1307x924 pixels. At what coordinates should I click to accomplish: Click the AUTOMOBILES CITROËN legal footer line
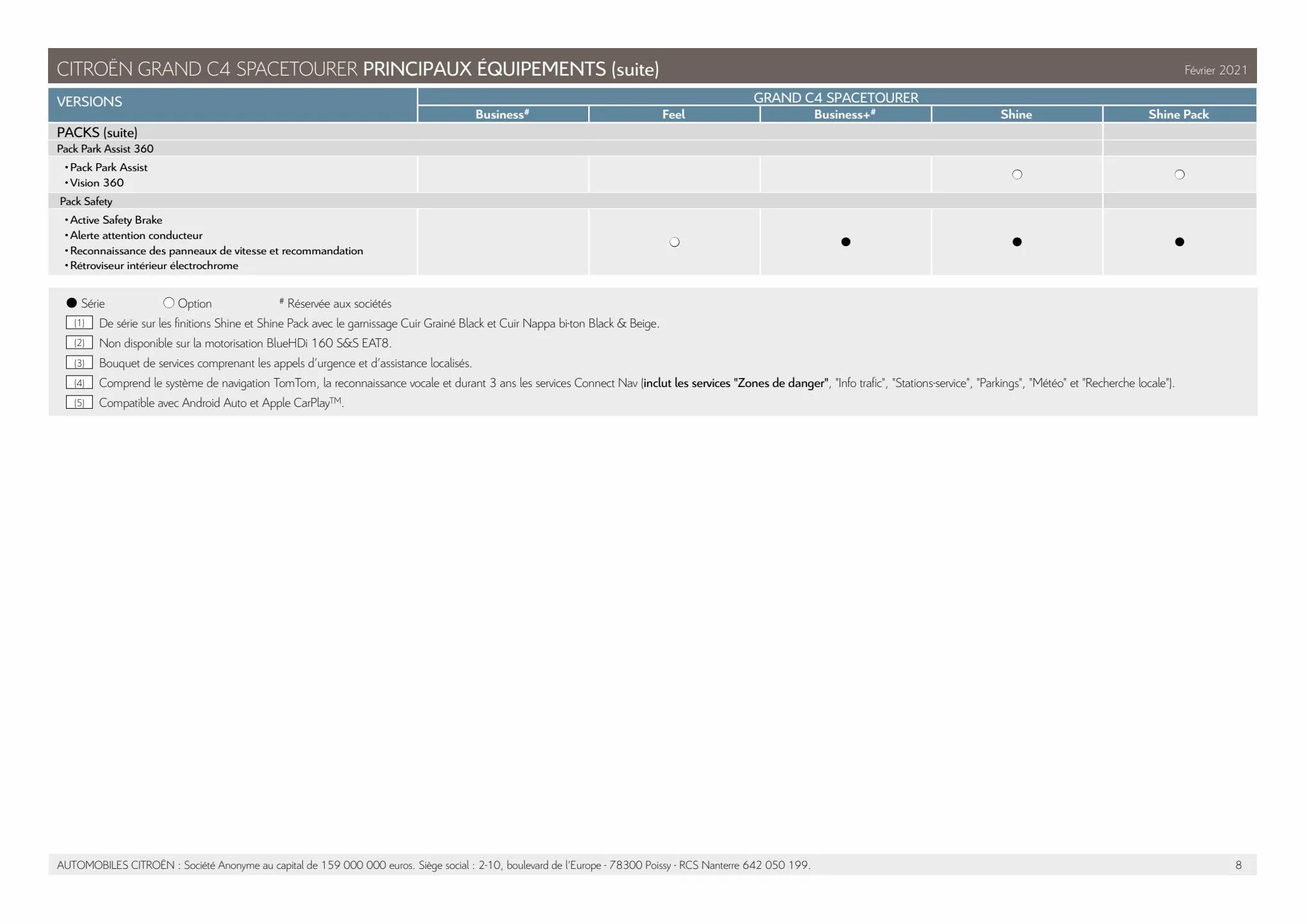point(434,865)
